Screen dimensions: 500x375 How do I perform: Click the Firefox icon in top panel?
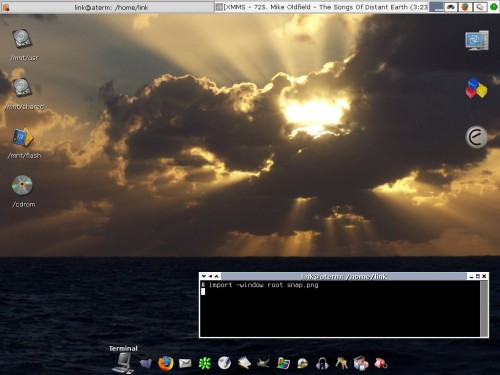point(465,7)
